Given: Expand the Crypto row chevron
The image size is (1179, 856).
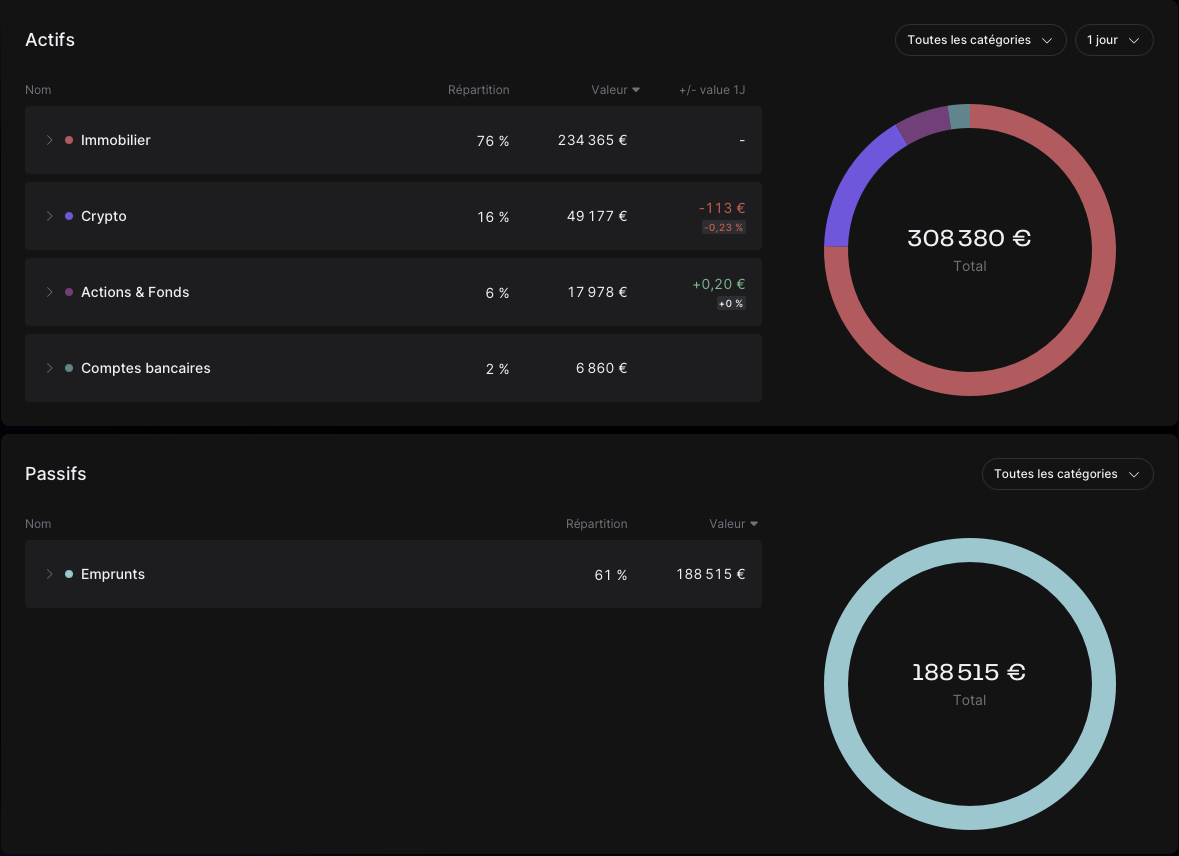Looking at the screenshot, I should (49, 216).
